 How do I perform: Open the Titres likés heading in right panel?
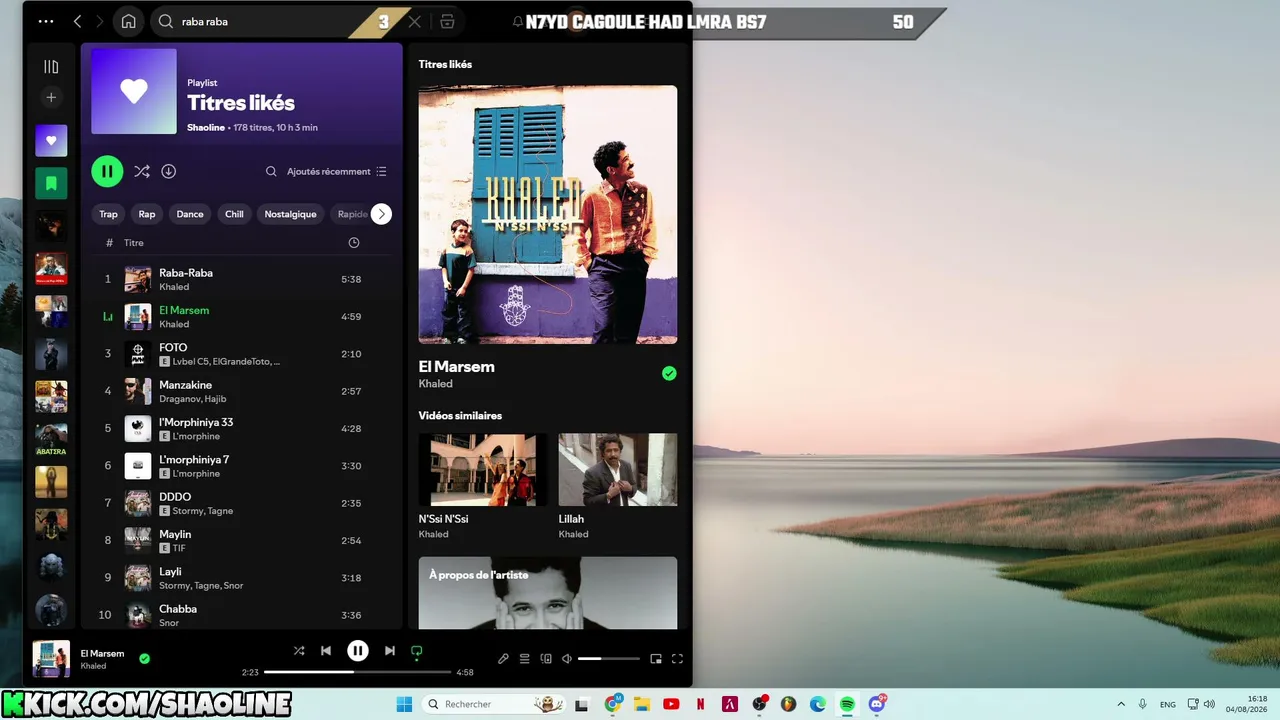(x=445, y=64)
